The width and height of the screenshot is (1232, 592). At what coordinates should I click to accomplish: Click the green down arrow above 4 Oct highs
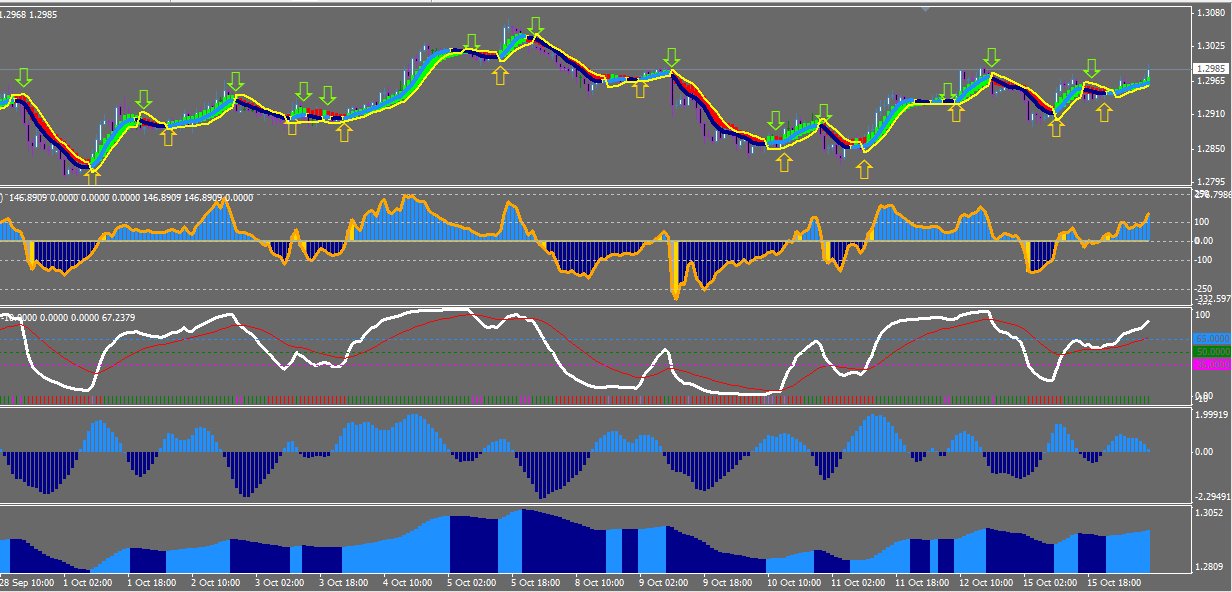[471, 42]
